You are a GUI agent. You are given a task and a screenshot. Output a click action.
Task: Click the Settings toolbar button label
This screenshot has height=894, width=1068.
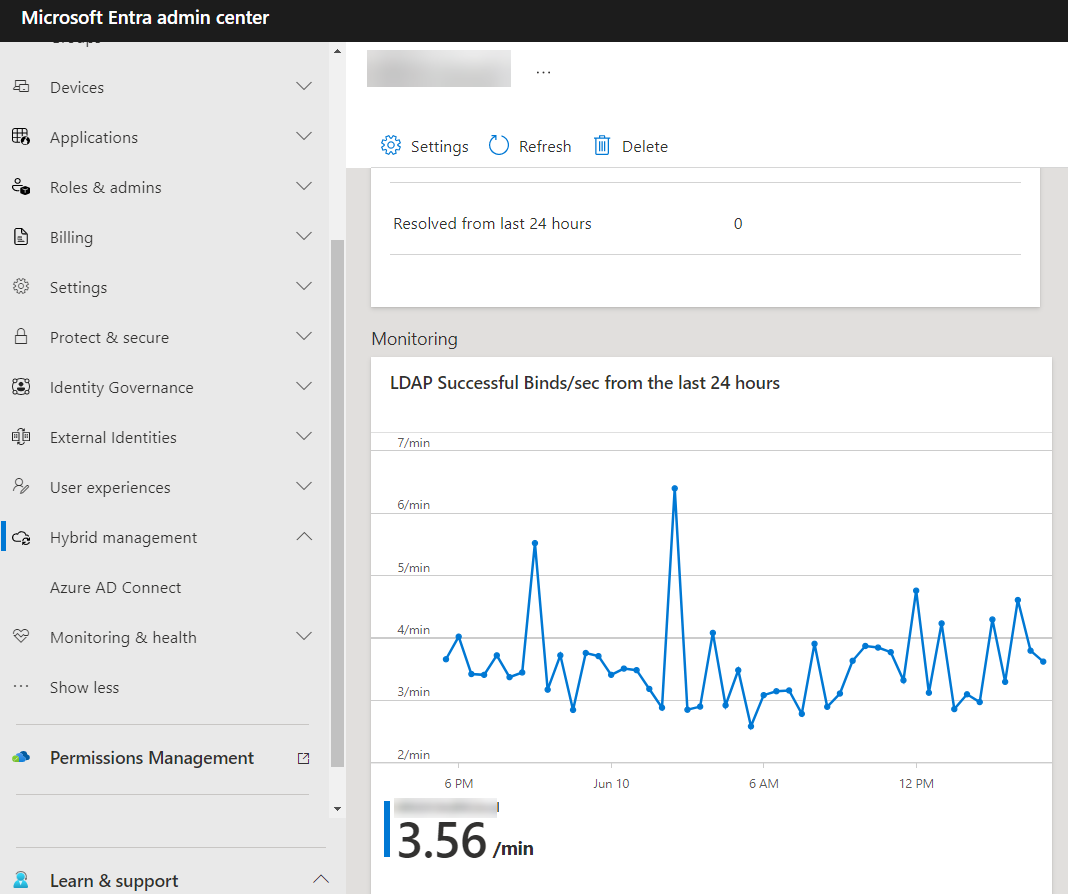click(439, 146)
